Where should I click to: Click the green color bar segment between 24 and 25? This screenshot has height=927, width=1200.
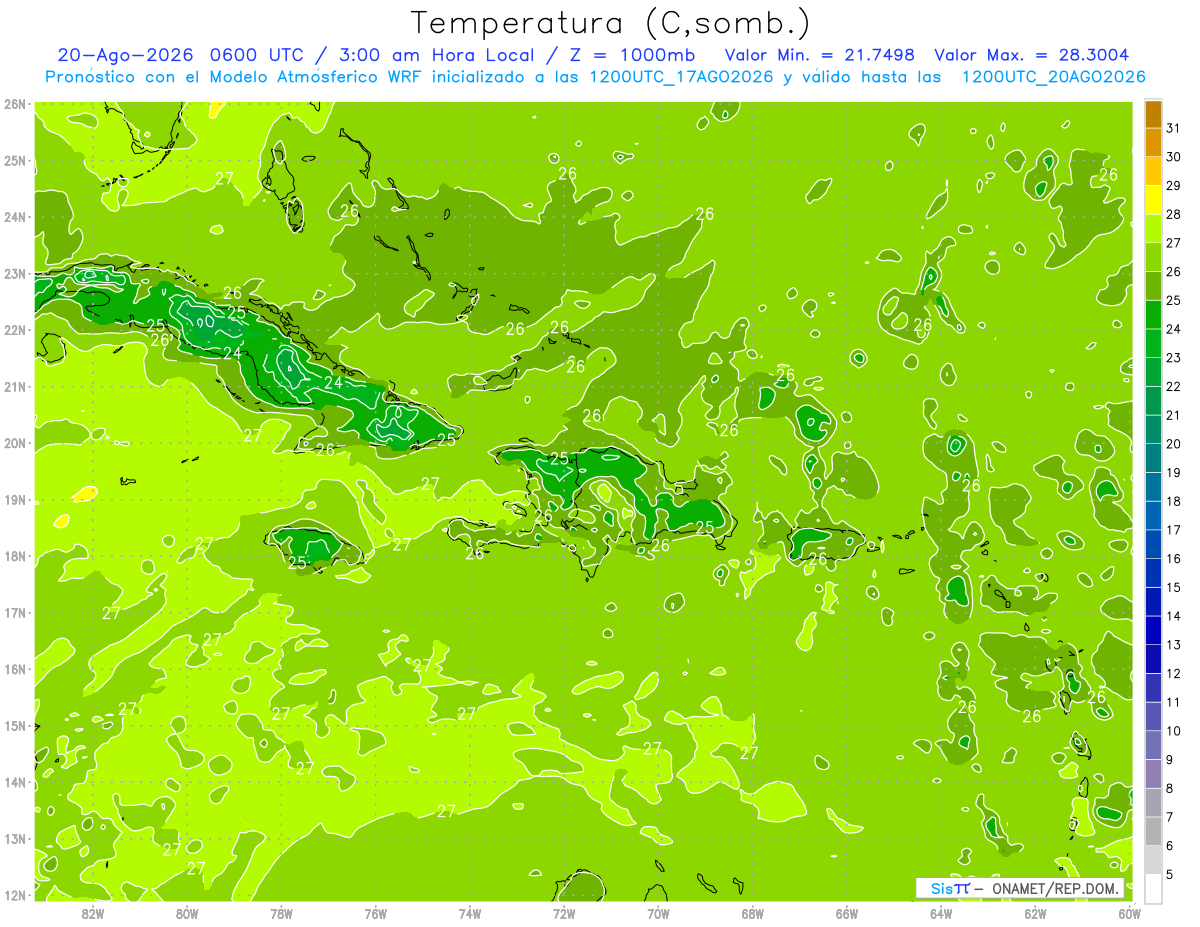click(1153, 314)
